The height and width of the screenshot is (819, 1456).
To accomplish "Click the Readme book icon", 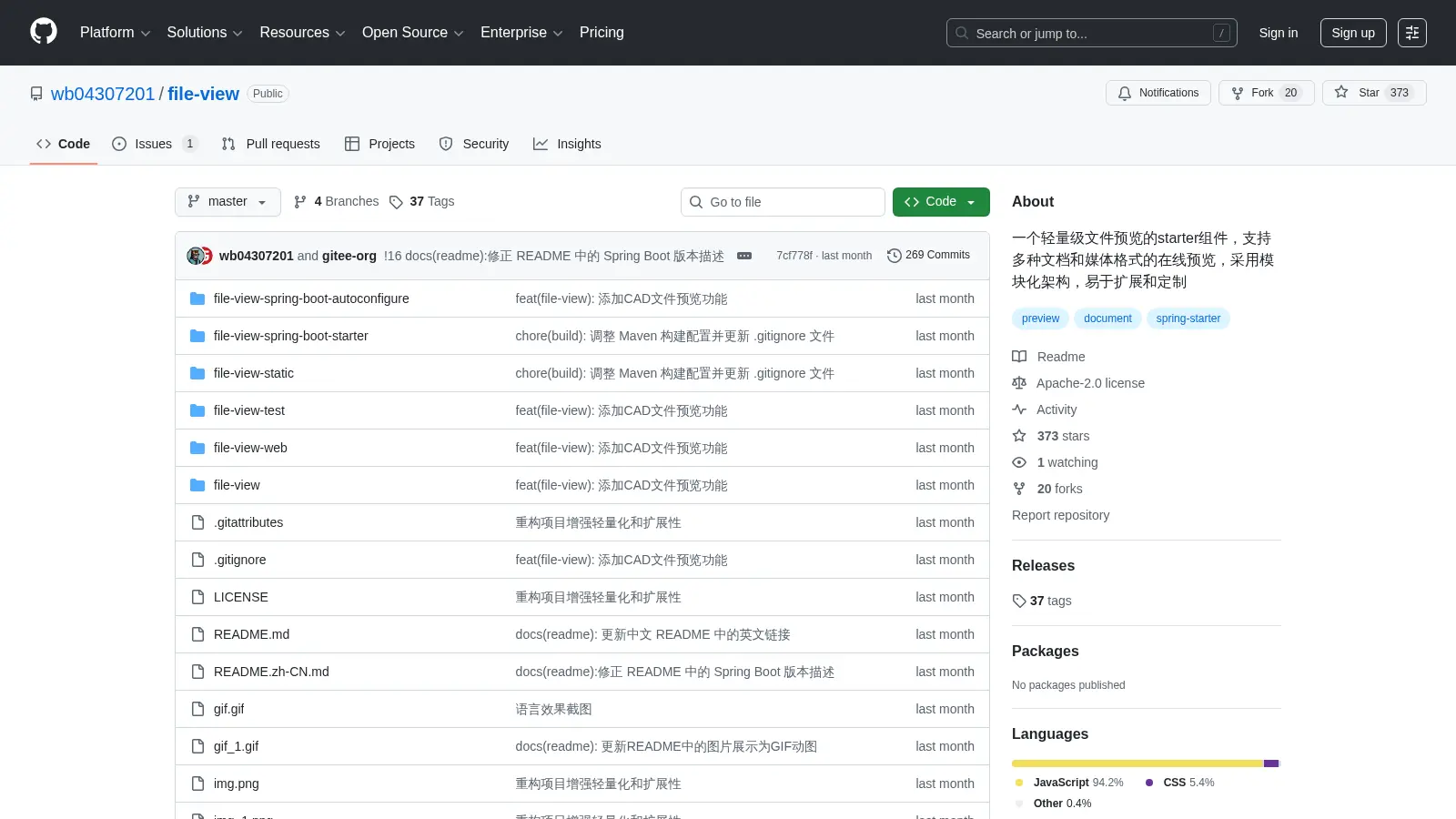I will click(x=1019, y=357).
